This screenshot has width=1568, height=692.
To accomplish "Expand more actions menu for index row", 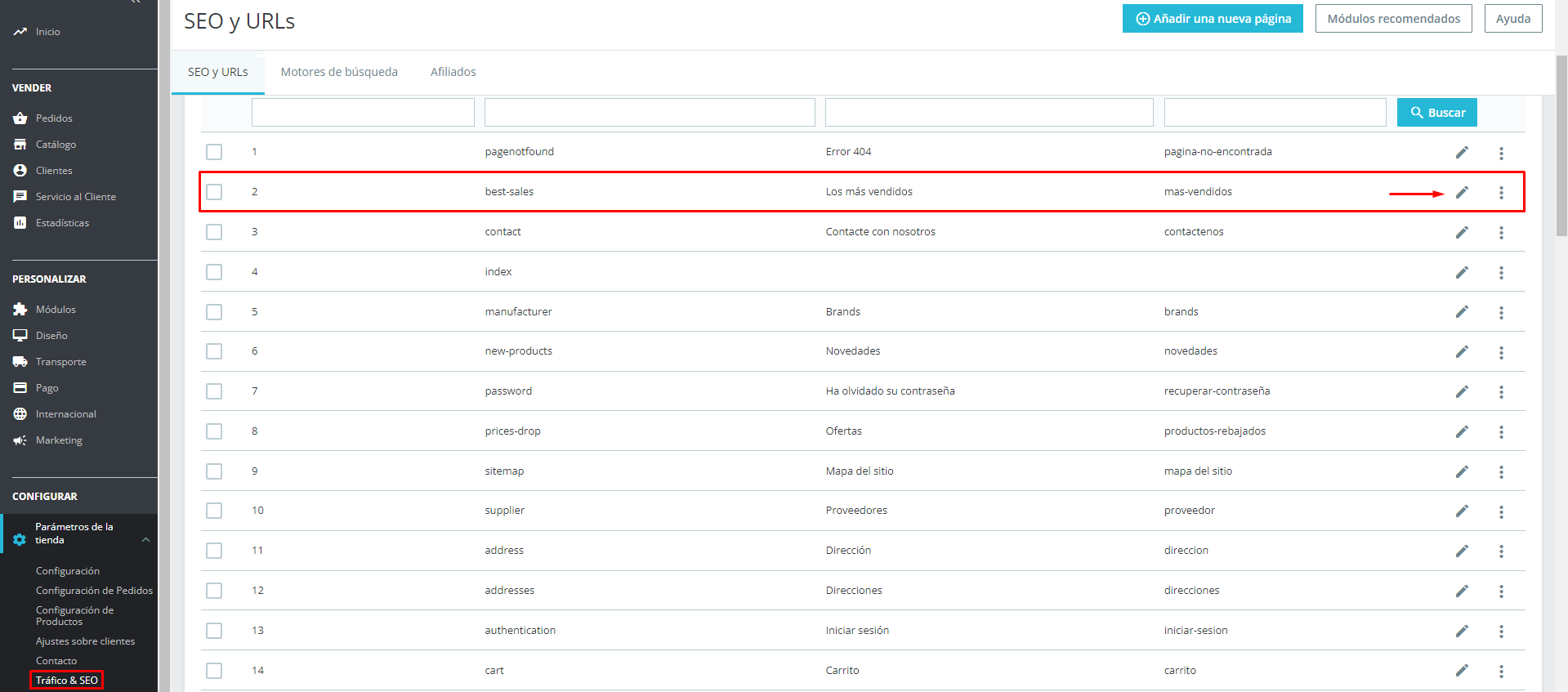I will pyautogui.click(x=1501, y=273).
